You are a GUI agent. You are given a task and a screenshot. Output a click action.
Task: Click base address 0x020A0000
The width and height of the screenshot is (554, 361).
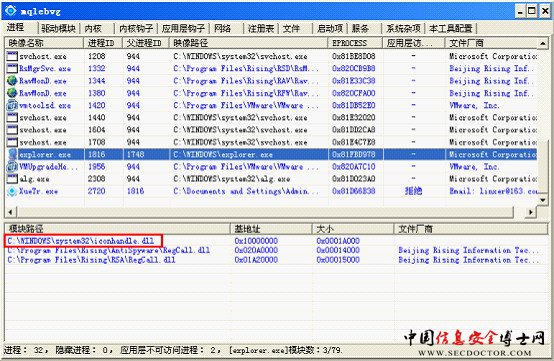256,250
